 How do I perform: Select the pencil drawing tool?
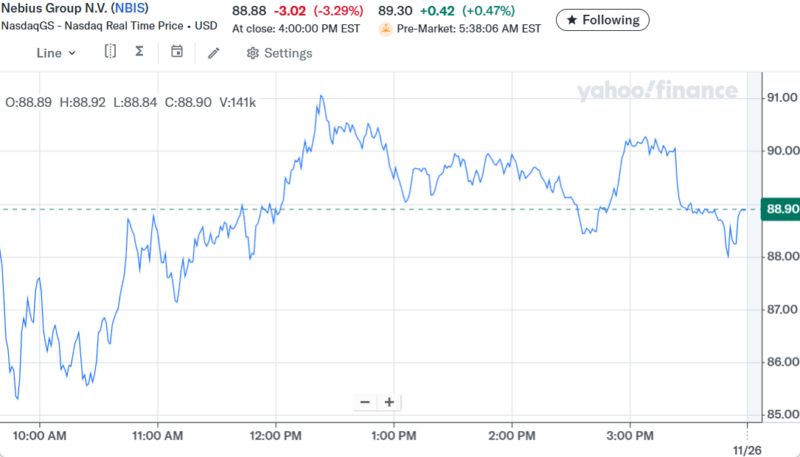point(213,53)
